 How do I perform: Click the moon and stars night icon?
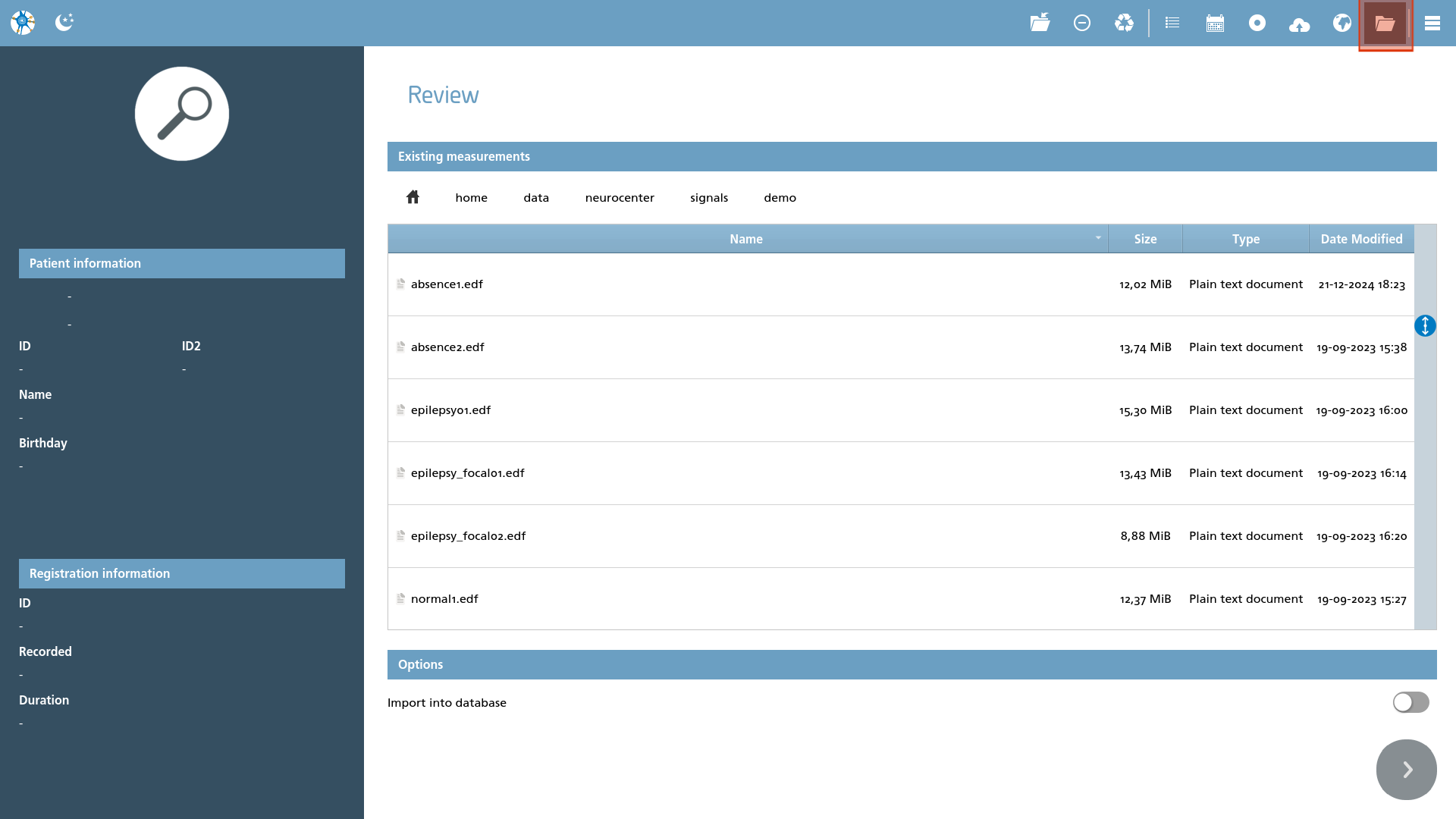point(64,23)
